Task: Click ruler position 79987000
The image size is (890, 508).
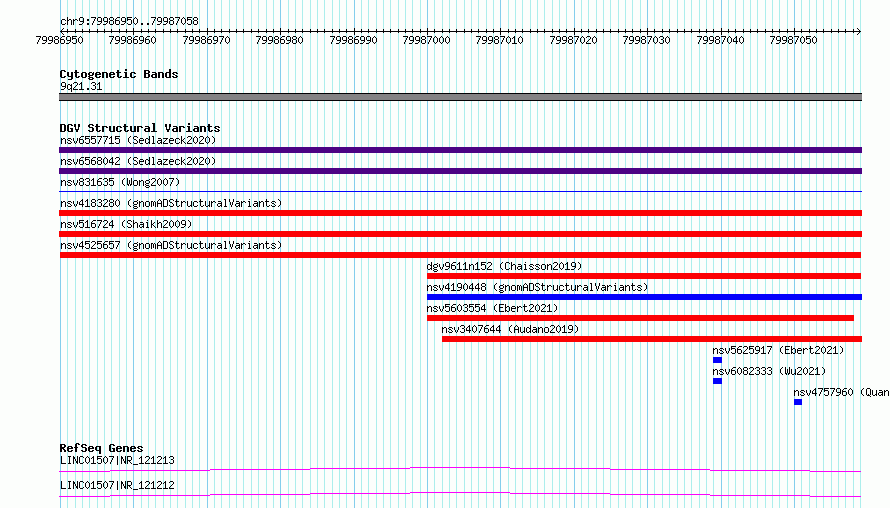Action: [426, 40]
